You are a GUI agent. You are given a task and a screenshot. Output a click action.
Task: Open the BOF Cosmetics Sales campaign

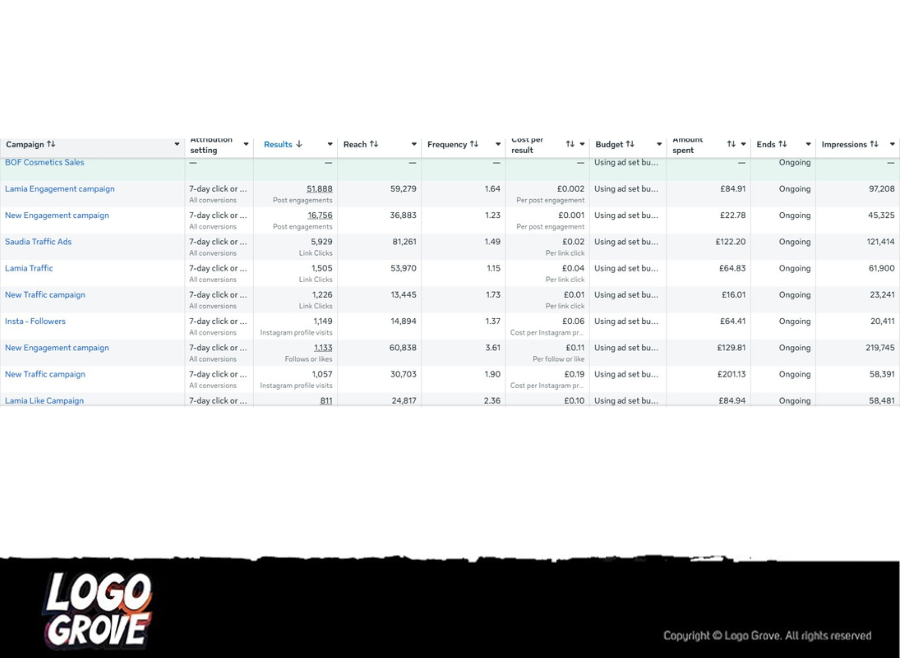(x=45, y=162)
